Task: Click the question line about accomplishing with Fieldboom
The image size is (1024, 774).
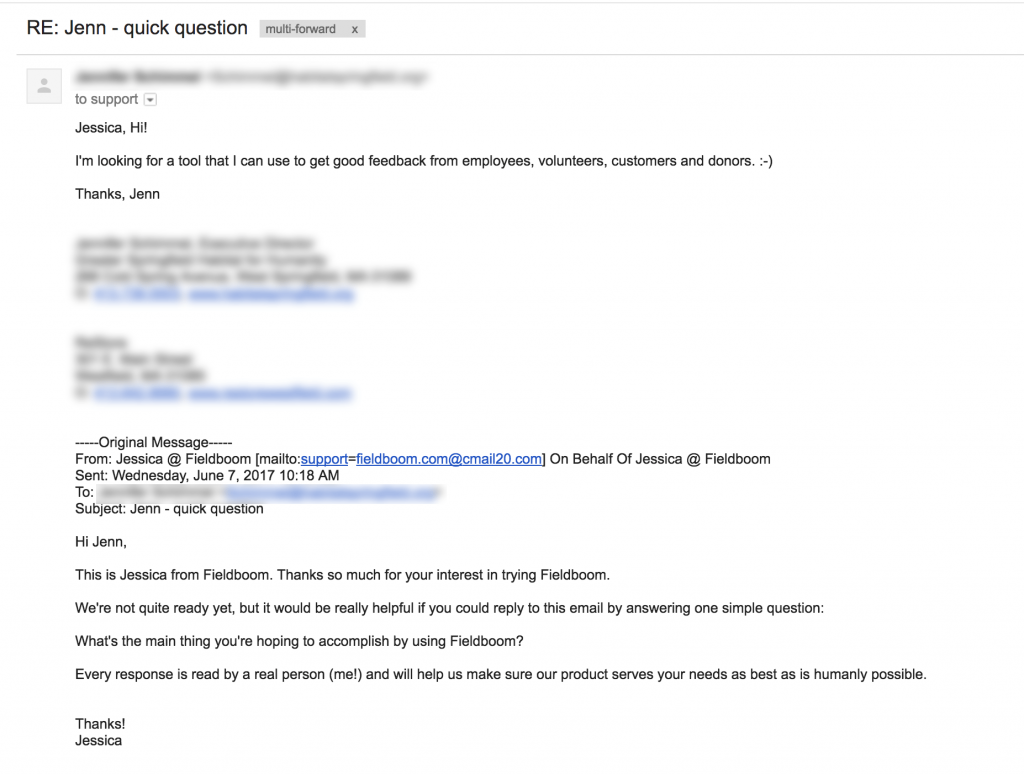Action: (x=299, y=641)
